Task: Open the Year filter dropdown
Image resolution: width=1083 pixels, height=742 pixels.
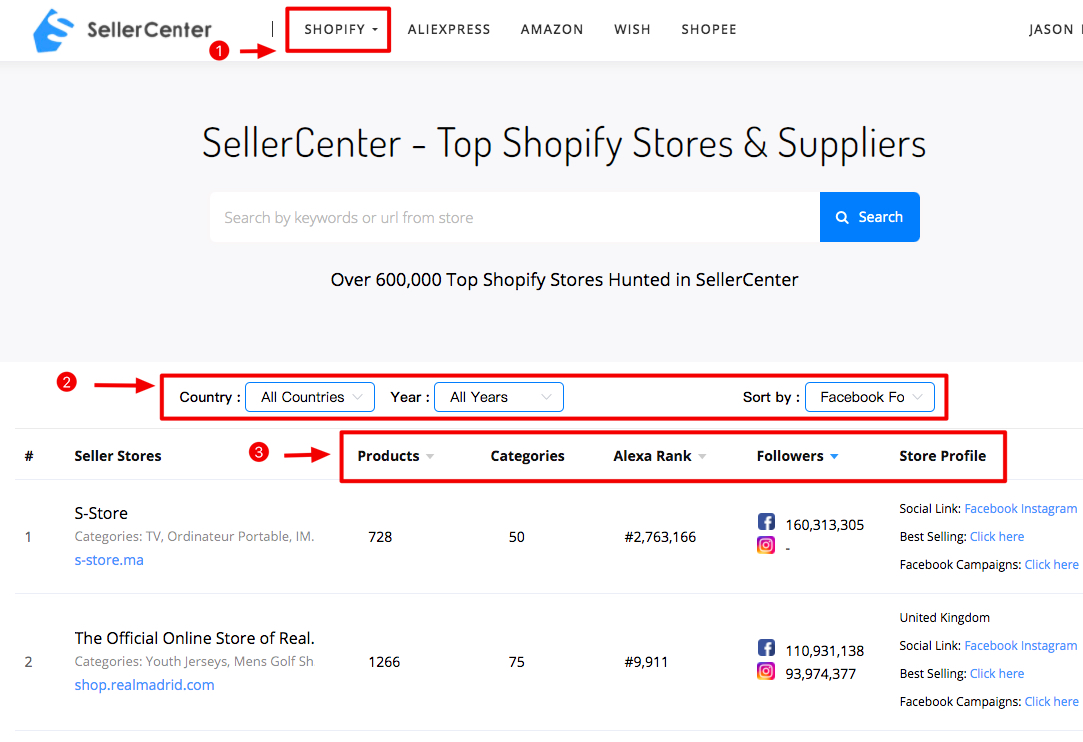Action: pos(498,397)
